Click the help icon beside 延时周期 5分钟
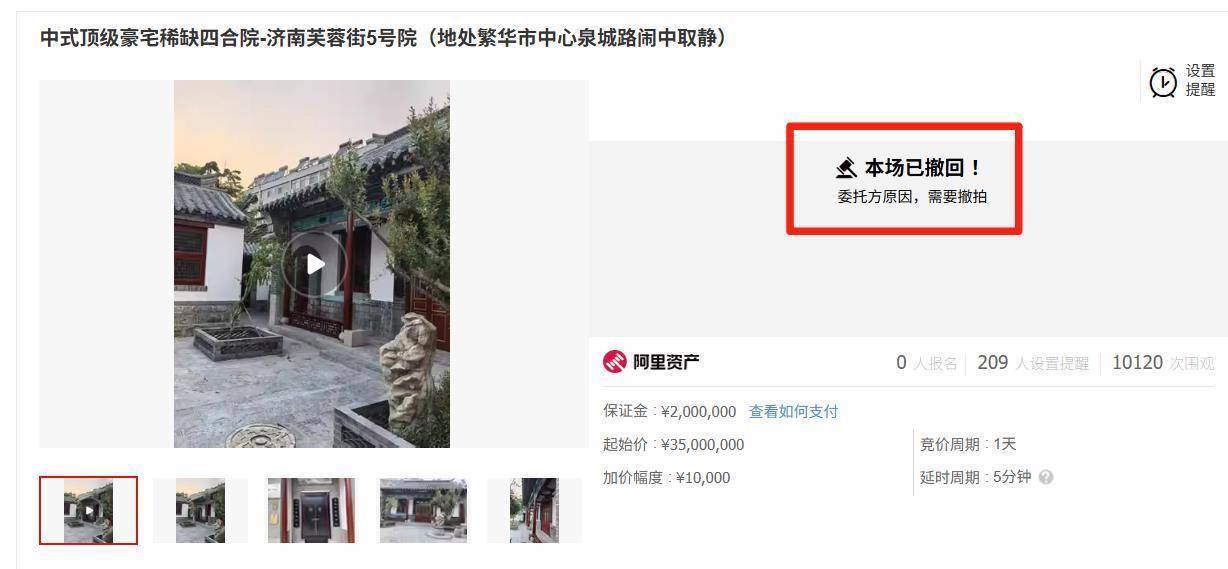The image size is (1228, 569). pyautogui.click(x=1046, y=478)
